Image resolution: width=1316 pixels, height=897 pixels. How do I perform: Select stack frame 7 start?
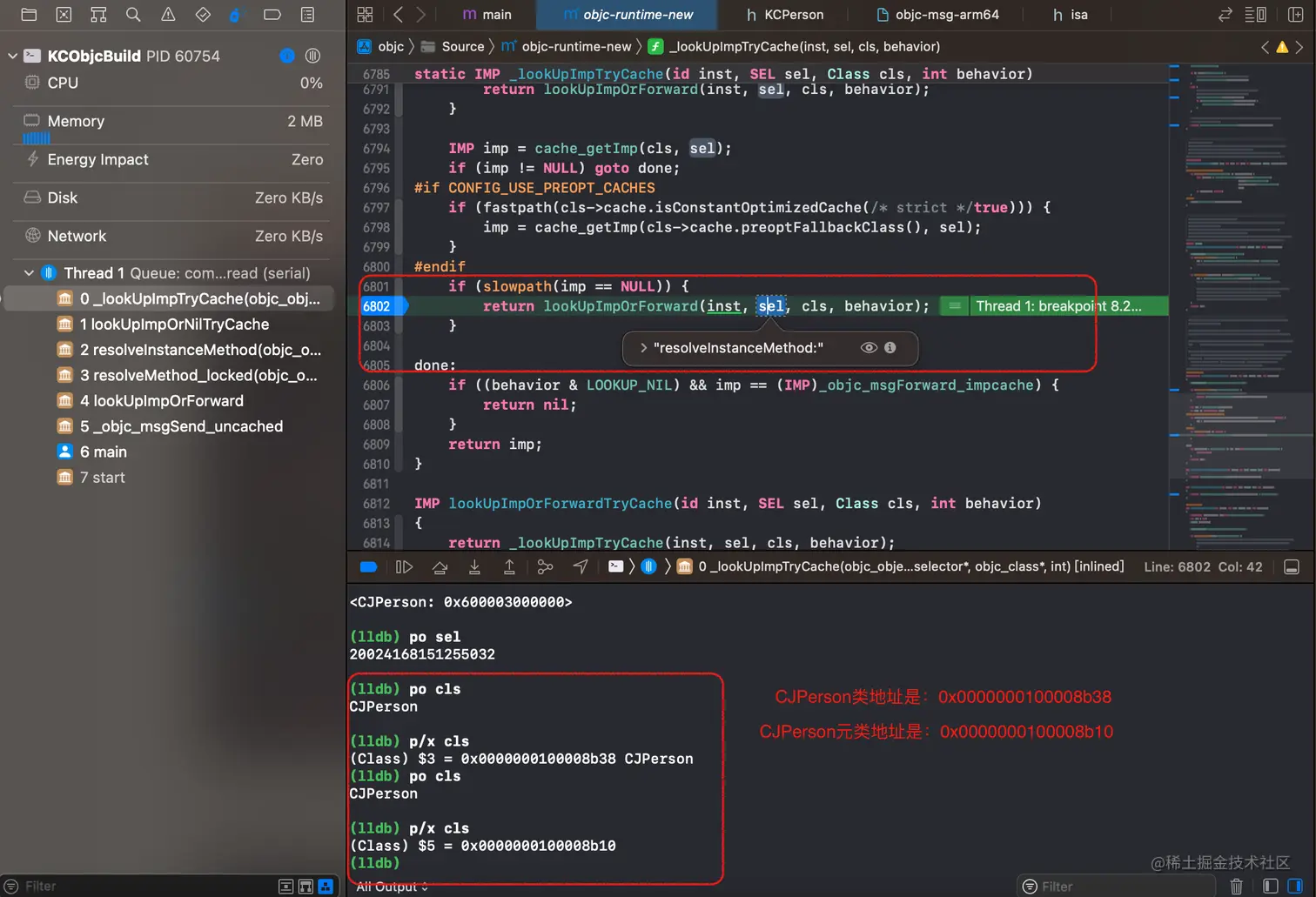[169, 478]
